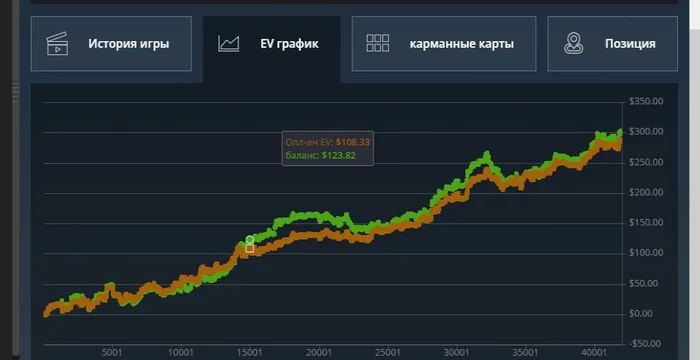The height and width of the screenshot is (360, 700).
Task: Click the баланс: $123.82 tooltip value
Action: click(x=321, y=155)
